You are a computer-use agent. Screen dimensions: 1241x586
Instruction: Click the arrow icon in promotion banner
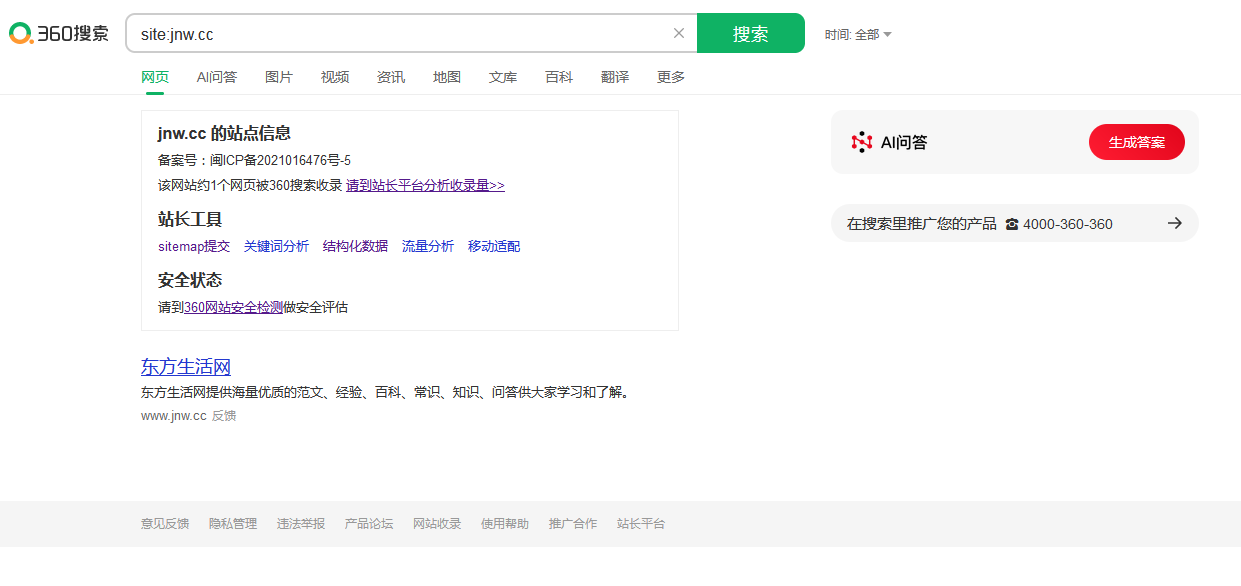pyautogui.click(x=1175, y=223)
